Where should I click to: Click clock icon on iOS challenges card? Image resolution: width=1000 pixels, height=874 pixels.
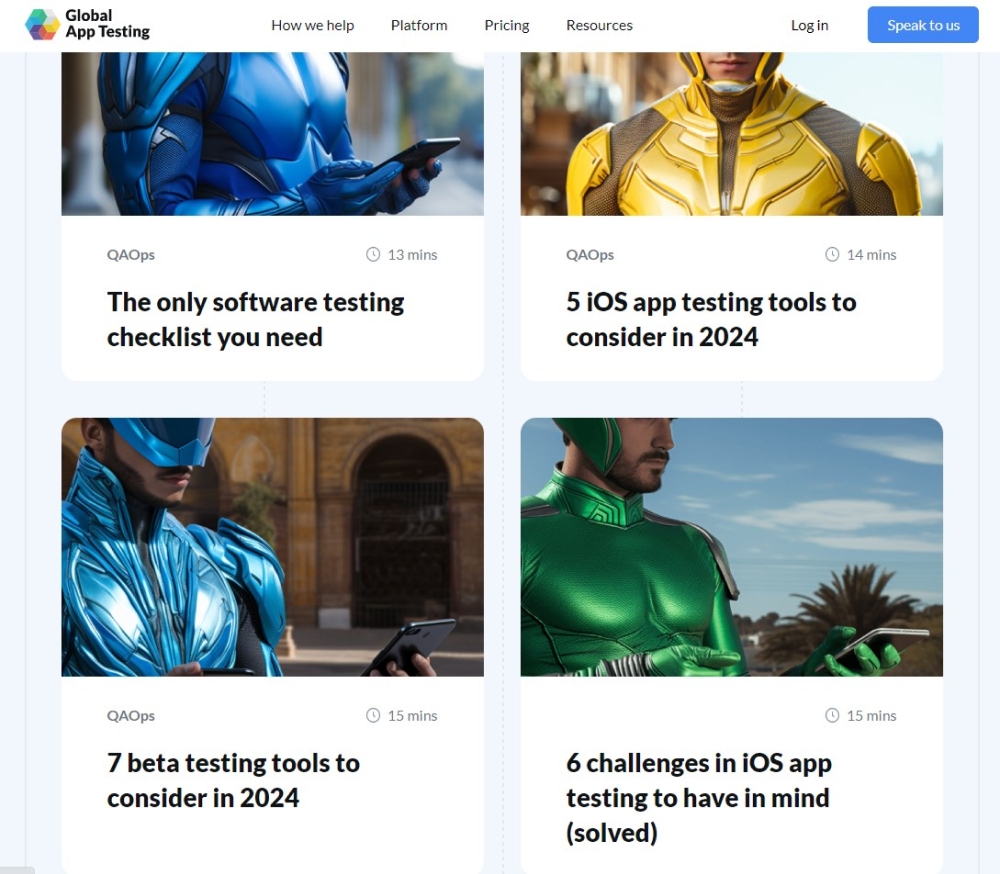coord(832,716)
